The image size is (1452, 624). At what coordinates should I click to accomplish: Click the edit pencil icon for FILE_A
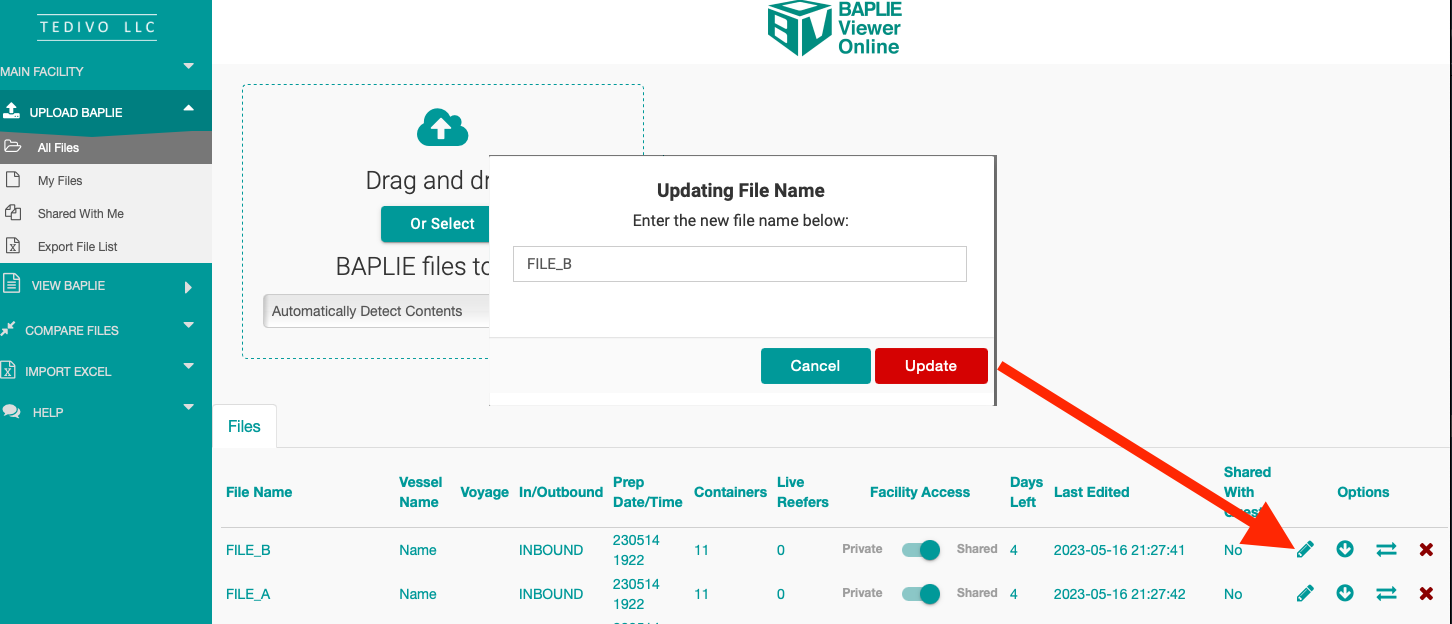(x=1305, y=594)
